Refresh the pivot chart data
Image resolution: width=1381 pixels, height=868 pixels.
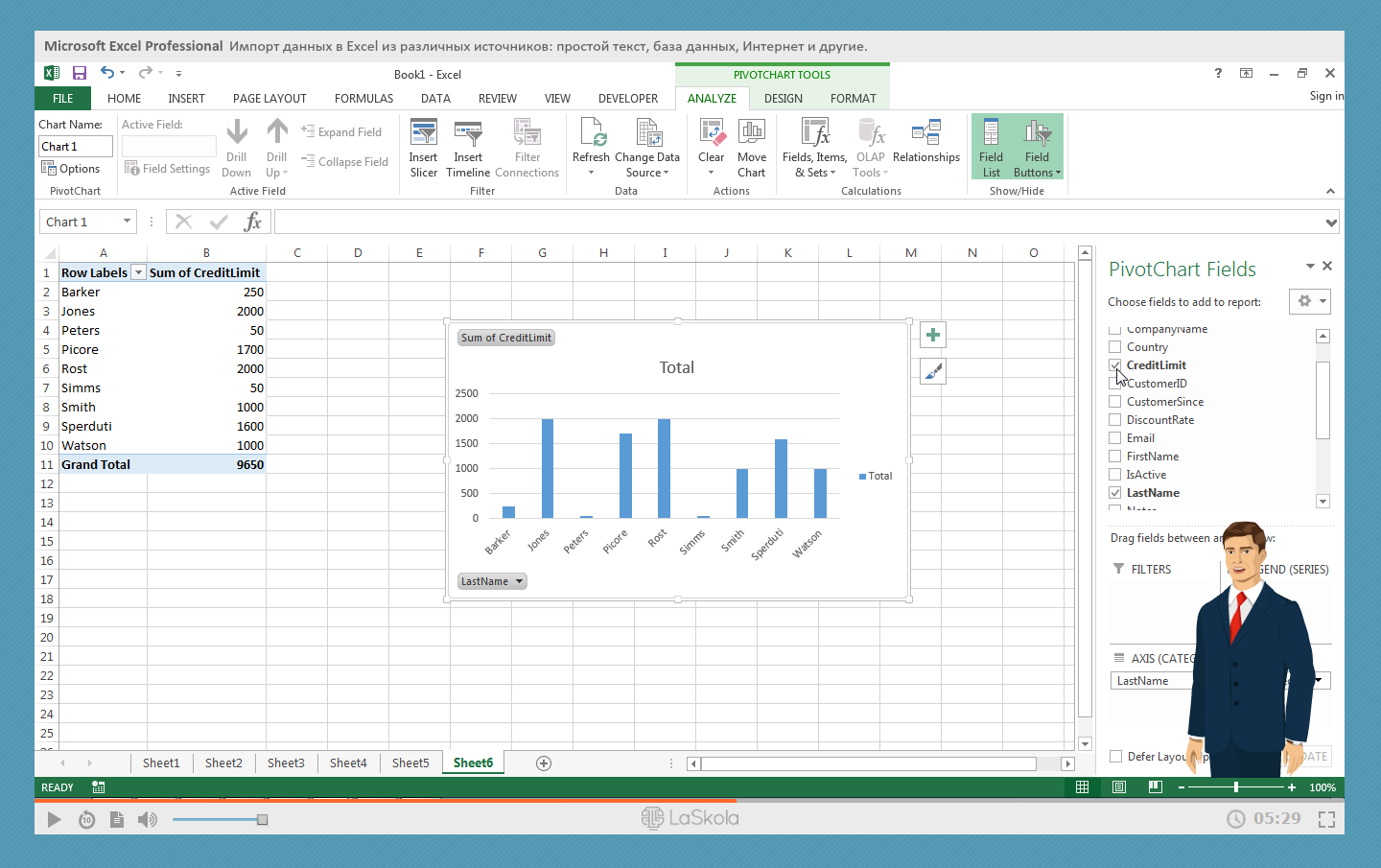(591, 134)
